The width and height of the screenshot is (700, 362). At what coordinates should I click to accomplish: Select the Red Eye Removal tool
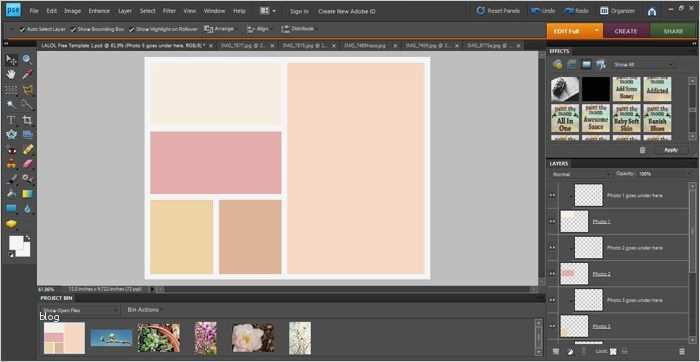[x=11, y=150]
